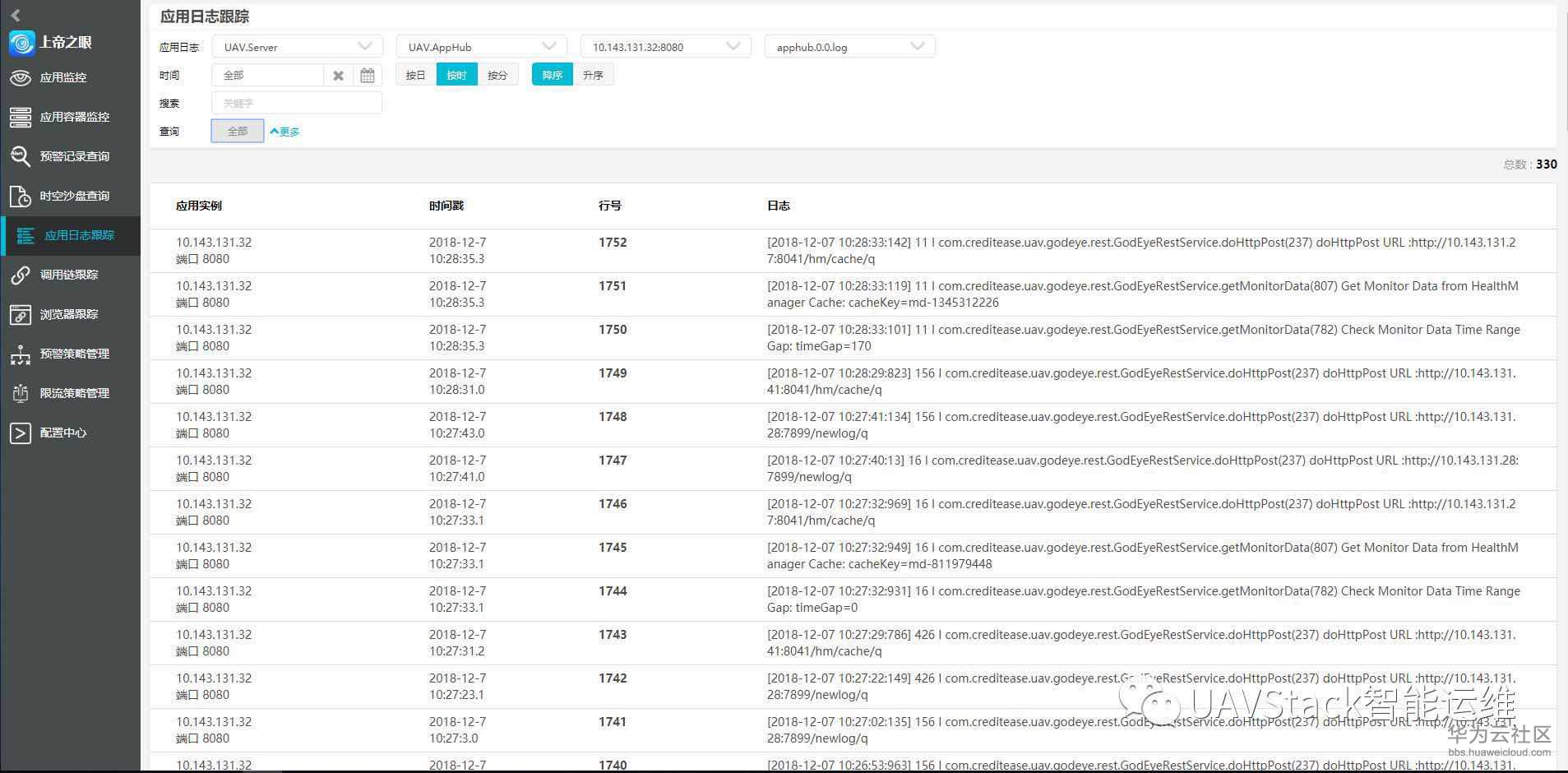Click line number 1745
The image size is (1568, 773).
tap(613, 548)
